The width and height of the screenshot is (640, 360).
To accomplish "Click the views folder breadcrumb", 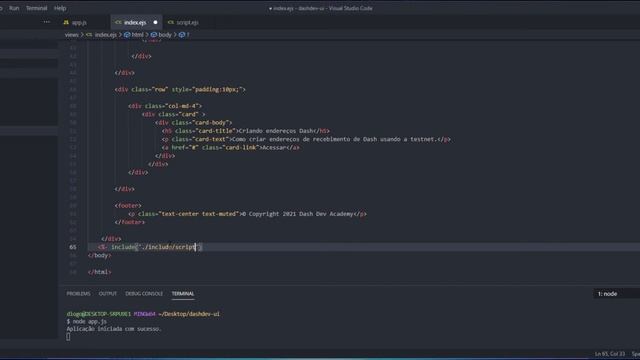I will pyautogui.click(x=71, y=35).
